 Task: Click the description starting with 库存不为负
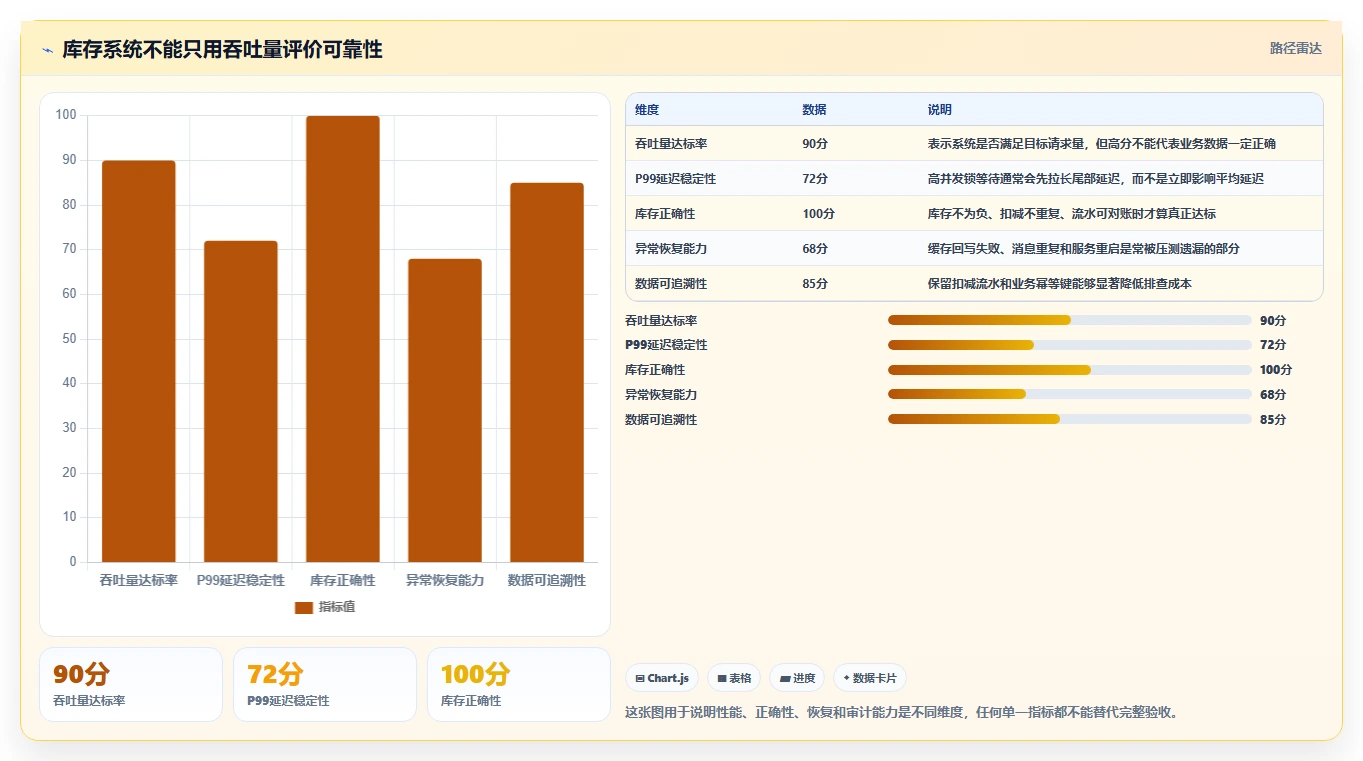(x=1072, y=214)
